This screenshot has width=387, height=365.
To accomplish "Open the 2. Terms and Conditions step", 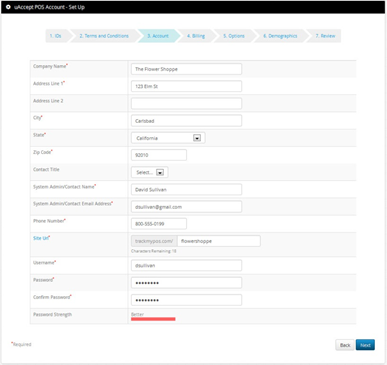I will pyautogui.click(x=104, y=36).
